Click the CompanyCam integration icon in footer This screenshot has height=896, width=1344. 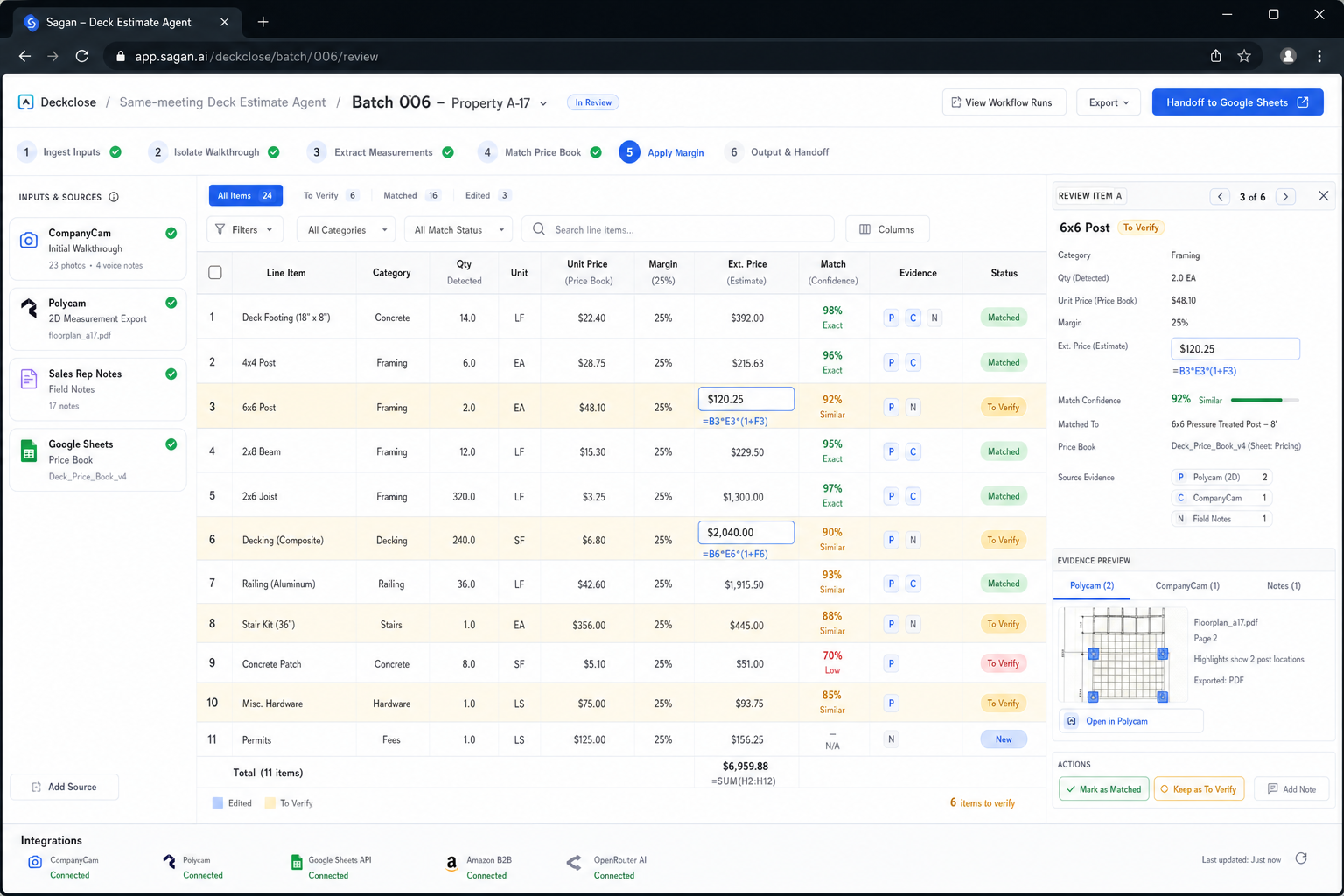[35, 863]
